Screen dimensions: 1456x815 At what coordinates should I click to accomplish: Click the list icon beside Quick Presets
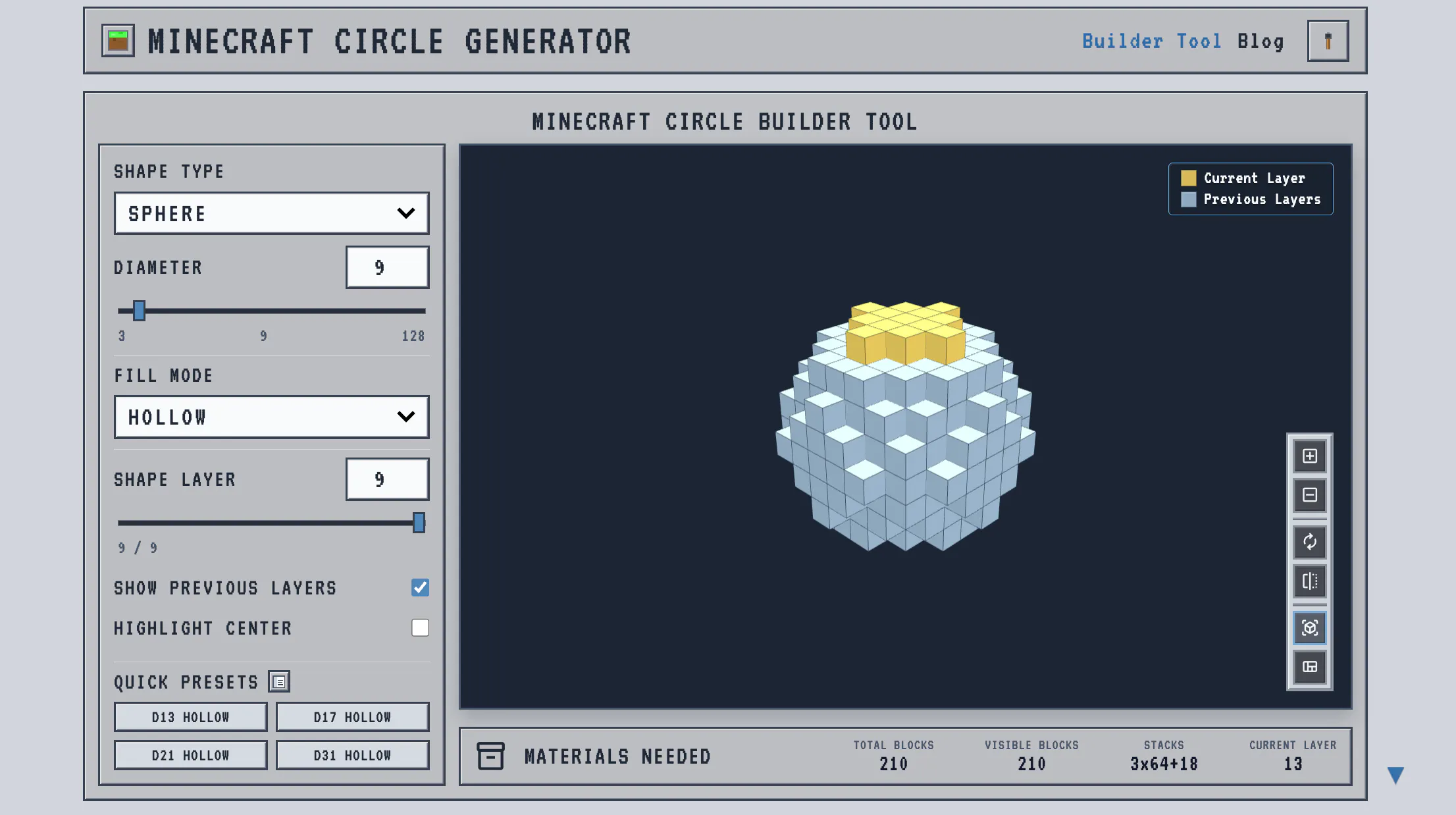(279, 682)
